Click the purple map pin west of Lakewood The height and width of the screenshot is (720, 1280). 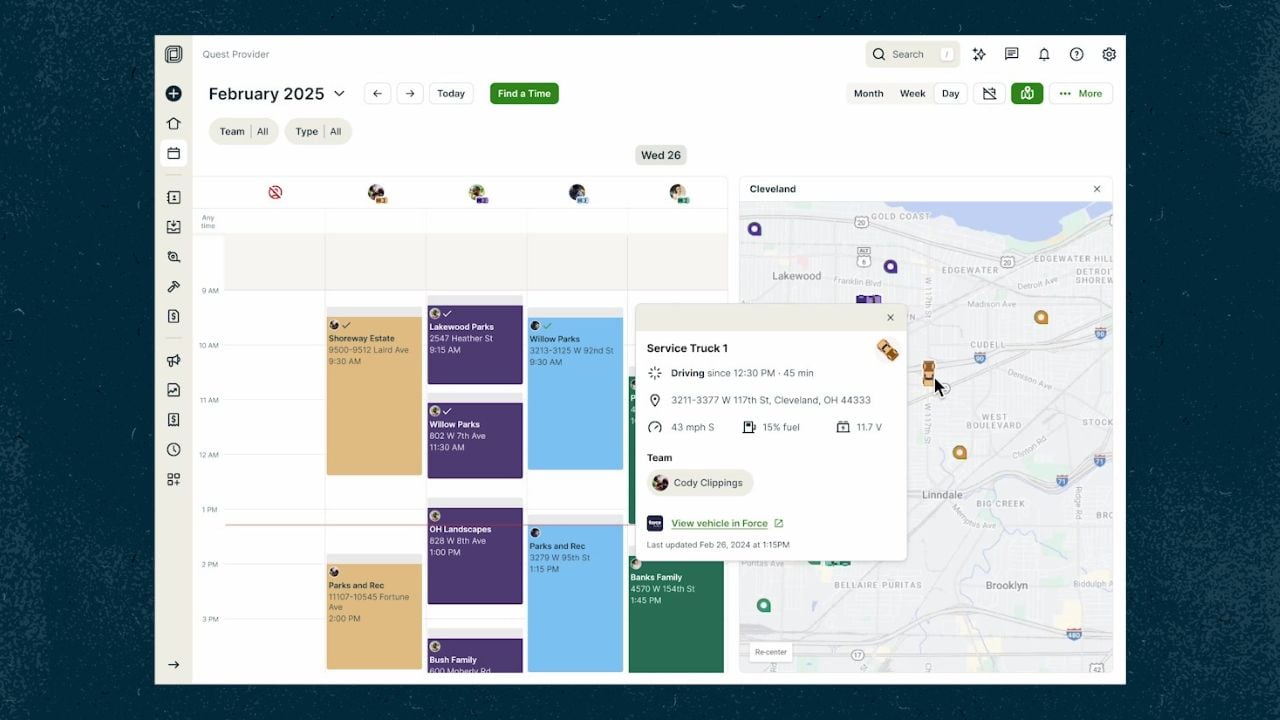(x=755, y=229)
